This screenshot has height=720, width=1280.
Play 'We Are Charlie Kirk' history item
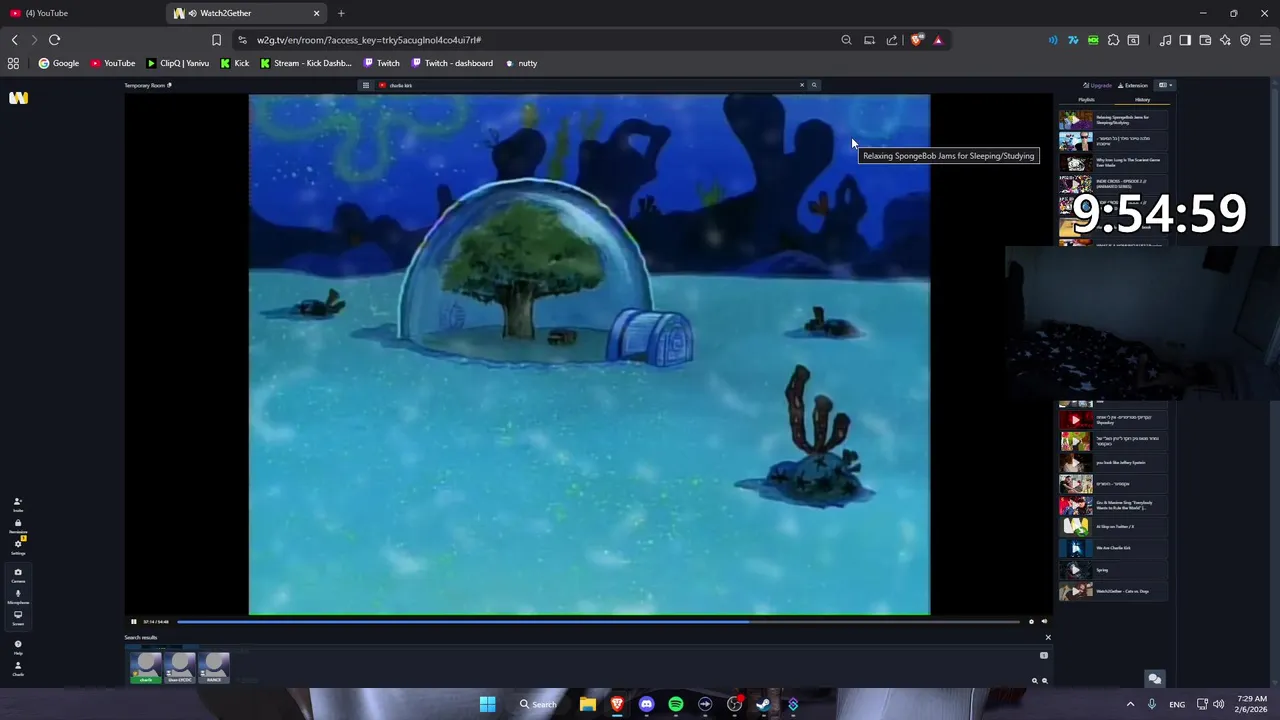click(x=1114, y=548)
